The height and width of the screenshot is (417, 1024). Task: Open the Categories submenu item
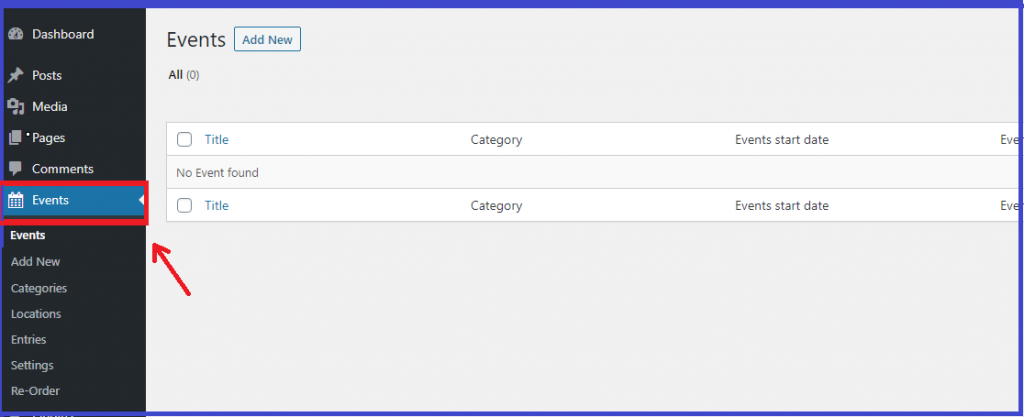pos(39,288)
